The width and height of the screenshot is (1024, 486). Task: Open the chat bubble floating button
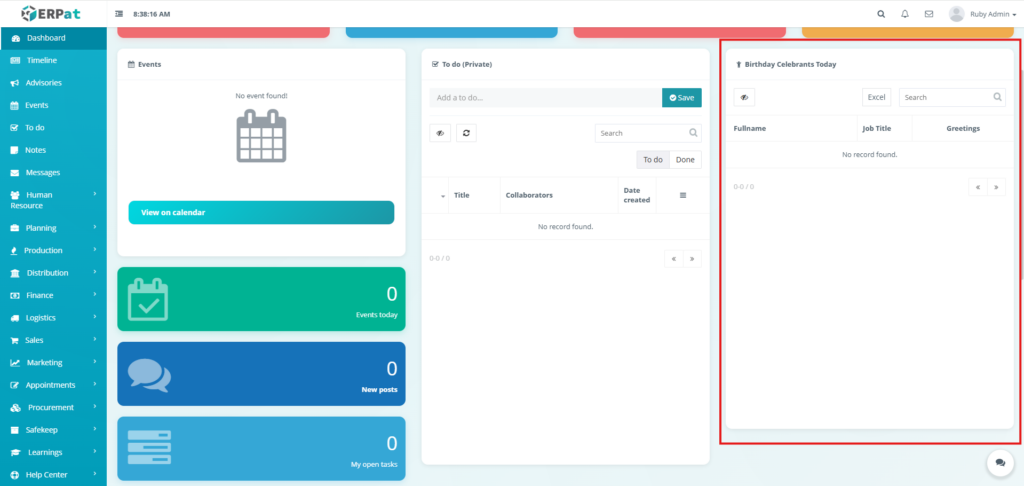[x=1000, y=463]
